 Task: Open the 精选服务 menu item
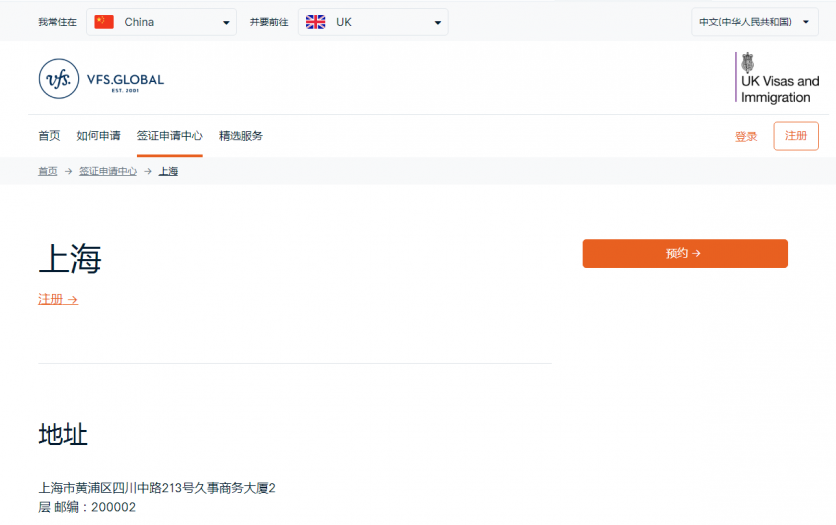pos(240,136)
